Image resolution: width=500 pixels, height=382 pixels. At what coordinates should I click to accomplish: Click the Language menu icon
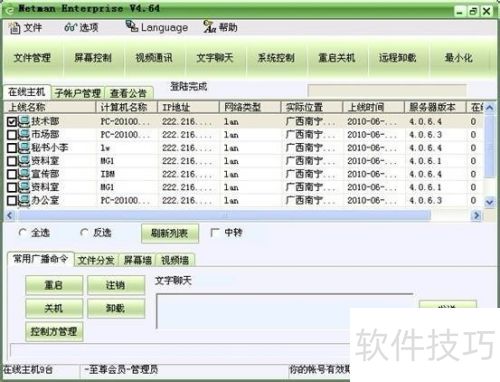pos(132,26)
